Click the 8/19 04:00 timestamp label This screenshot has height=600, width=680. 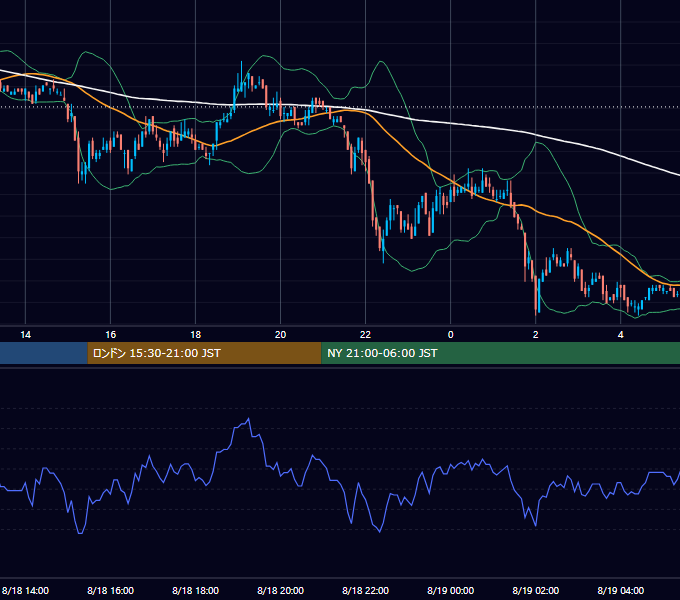click(621, 590)
